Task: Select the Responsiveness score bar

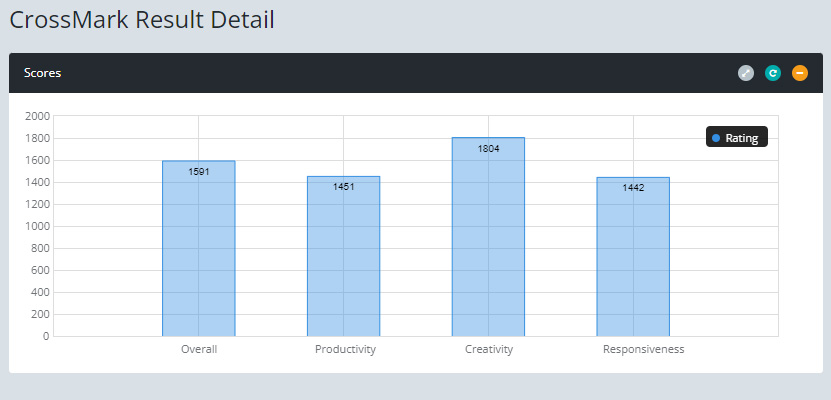Action: click(x=633, y=257)
